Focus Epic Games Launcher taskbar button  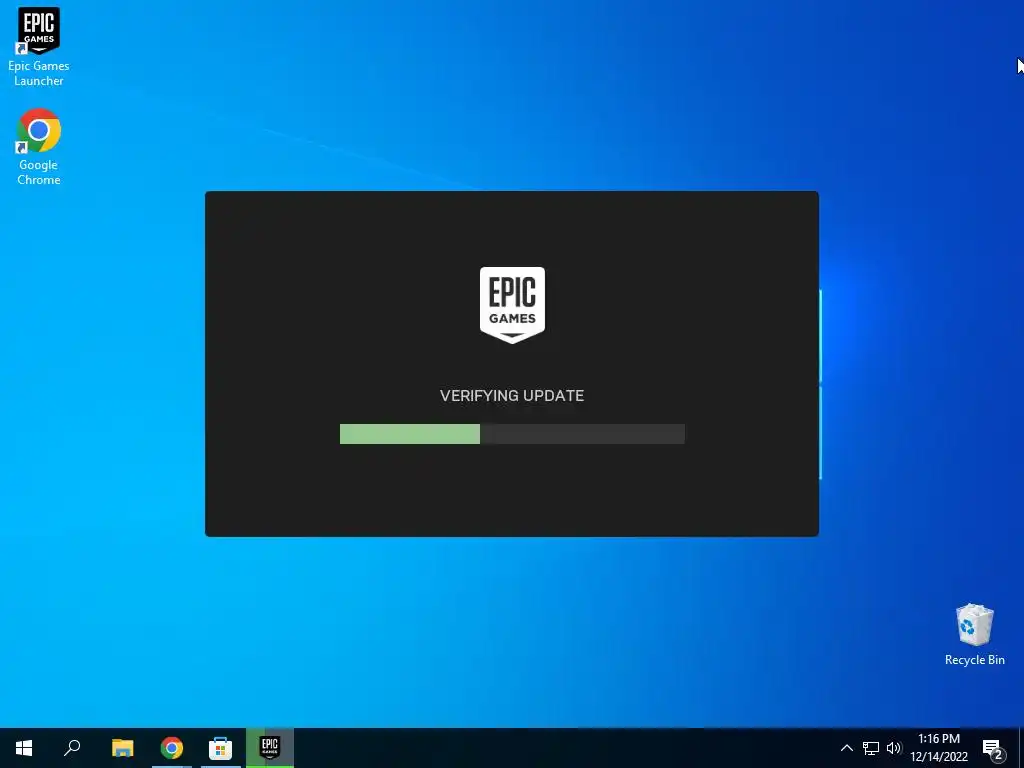pyautogui.click(x=270, y=748)
